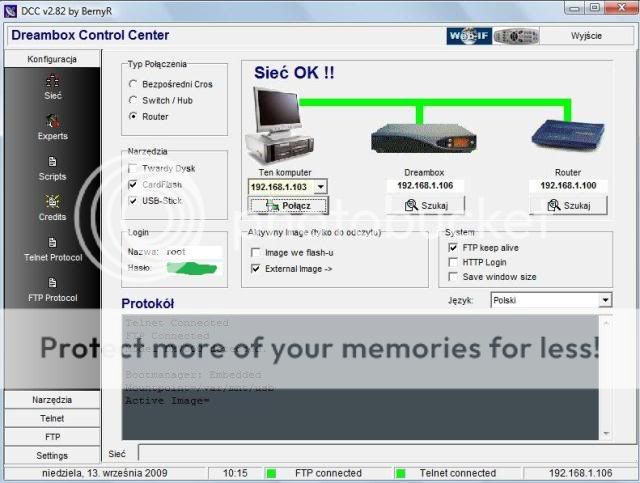Click the Telnet Connected log line
Screen dimensions: 640x483
coord(177,323)
